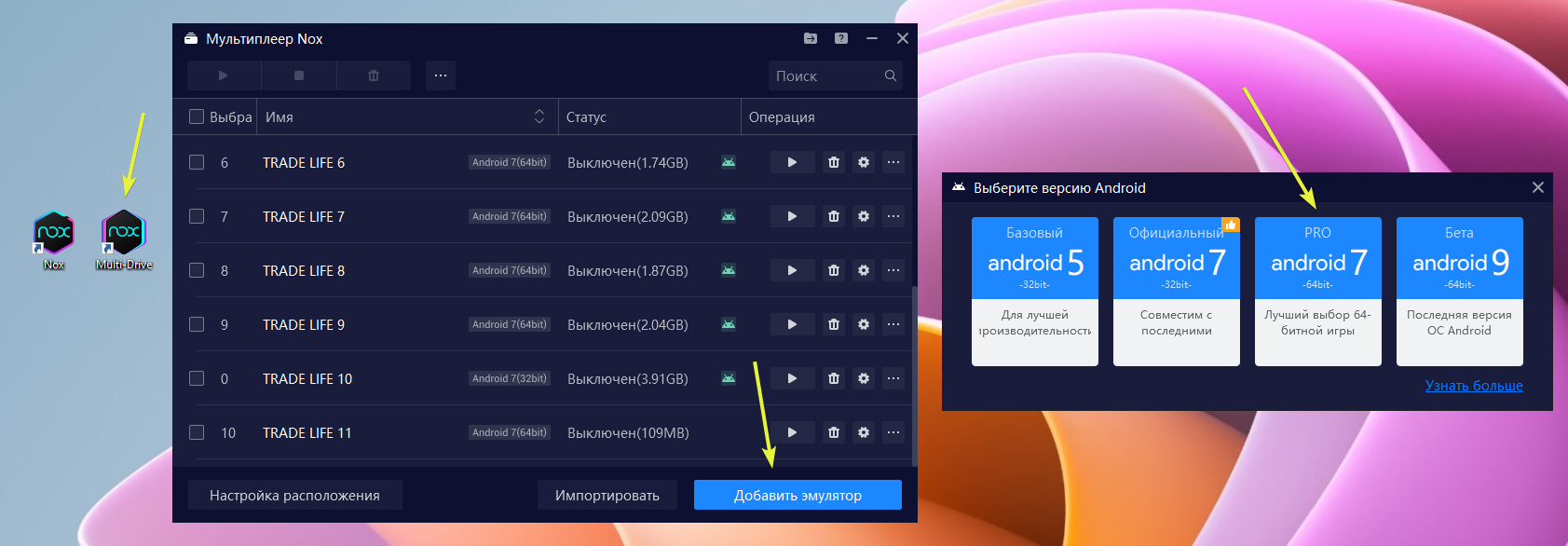The width and height of the screenshot is (1568, 546).
Task: Batch stop selected emulators in top toolbar
Action: coord(299,75)
